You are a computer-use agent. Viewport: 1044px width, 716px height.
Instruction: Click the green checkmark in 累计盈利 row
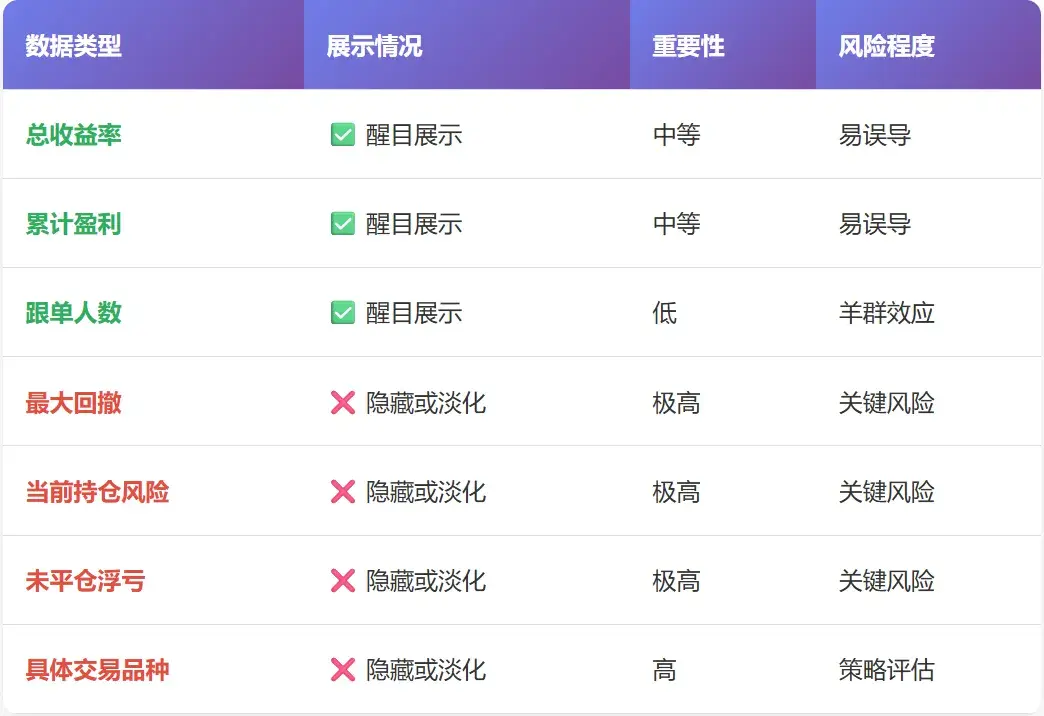click(343, 224)
